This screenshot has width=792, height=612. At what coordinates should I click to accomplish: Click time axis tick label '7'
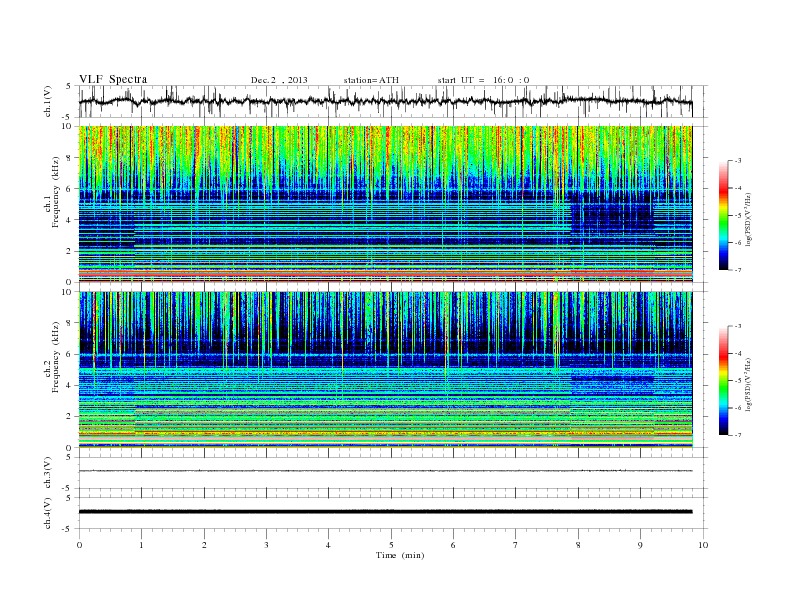pyautogui.click(x=516, y=545)
